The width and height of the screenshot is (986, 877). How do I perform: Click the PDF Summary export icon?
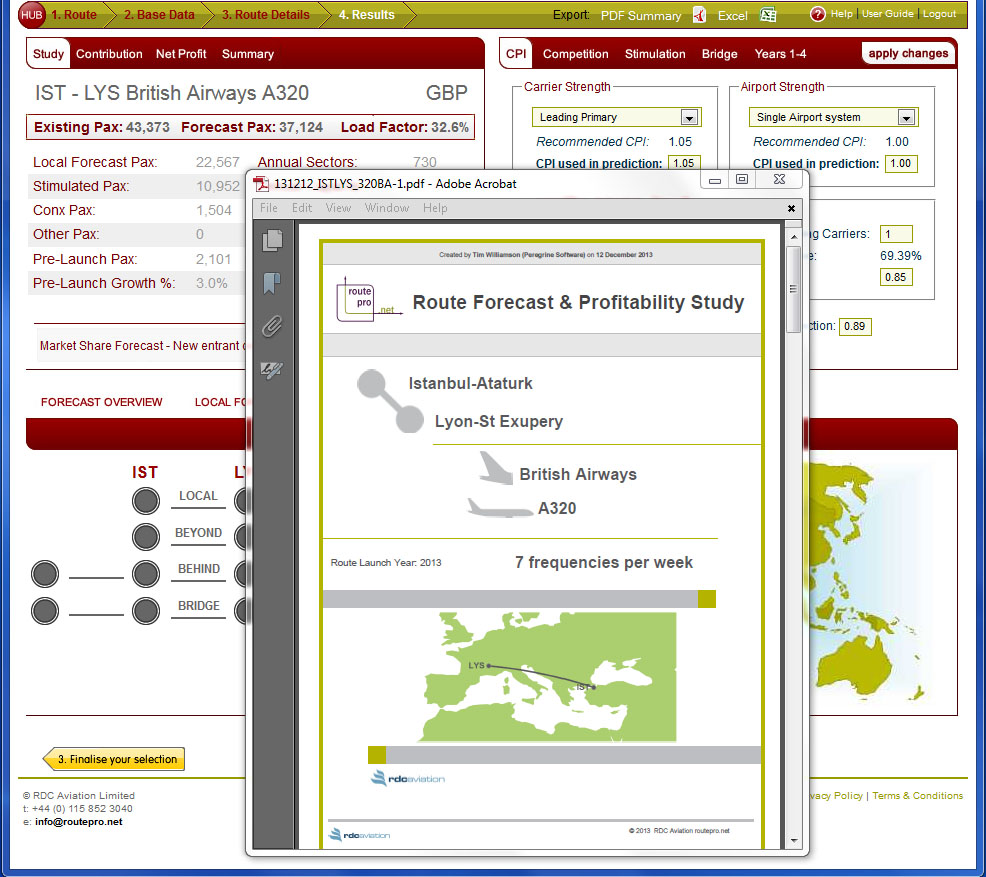[699, 15]
